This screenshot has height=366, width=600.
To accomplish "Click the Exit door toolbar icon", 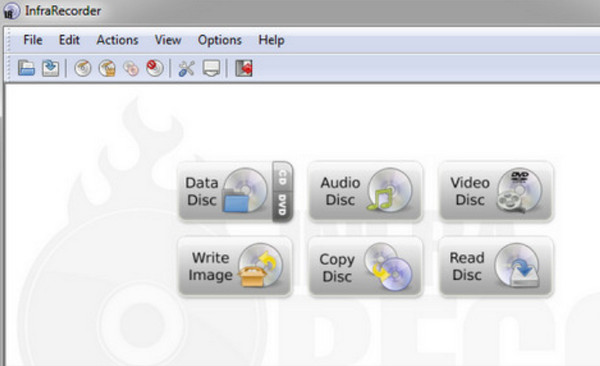I will [x=244, y=69].
